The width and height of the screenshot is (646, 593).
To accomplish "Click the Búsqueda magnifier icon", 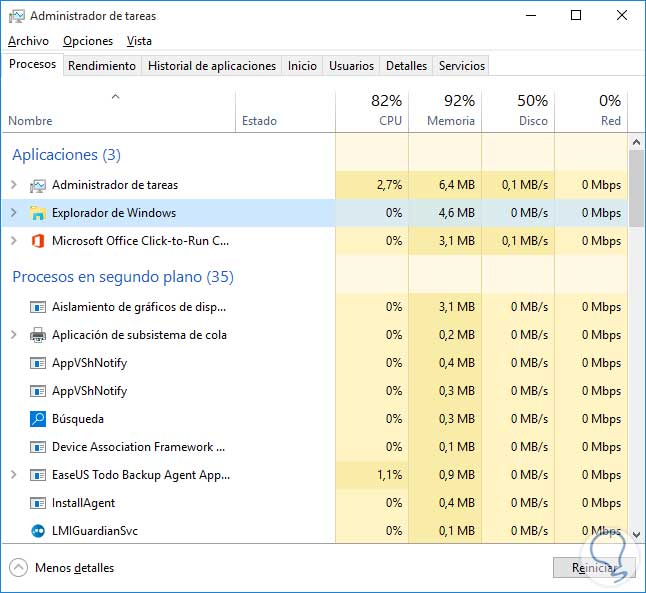I will [x=38, y=419].
